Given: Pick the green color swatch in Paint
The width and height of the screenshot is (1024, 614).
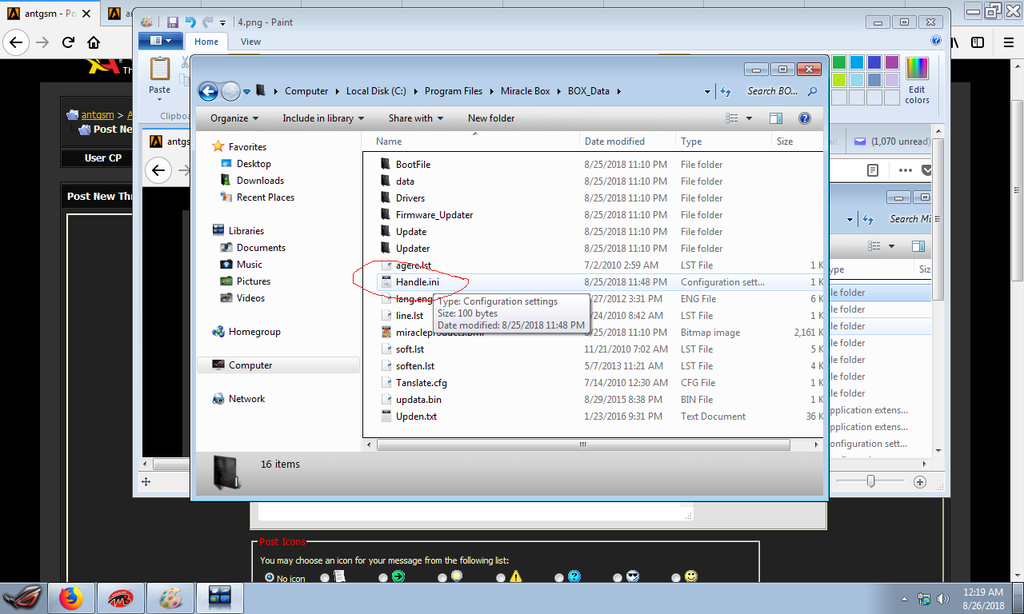Looking at the screenshot, I should point(839,63).
